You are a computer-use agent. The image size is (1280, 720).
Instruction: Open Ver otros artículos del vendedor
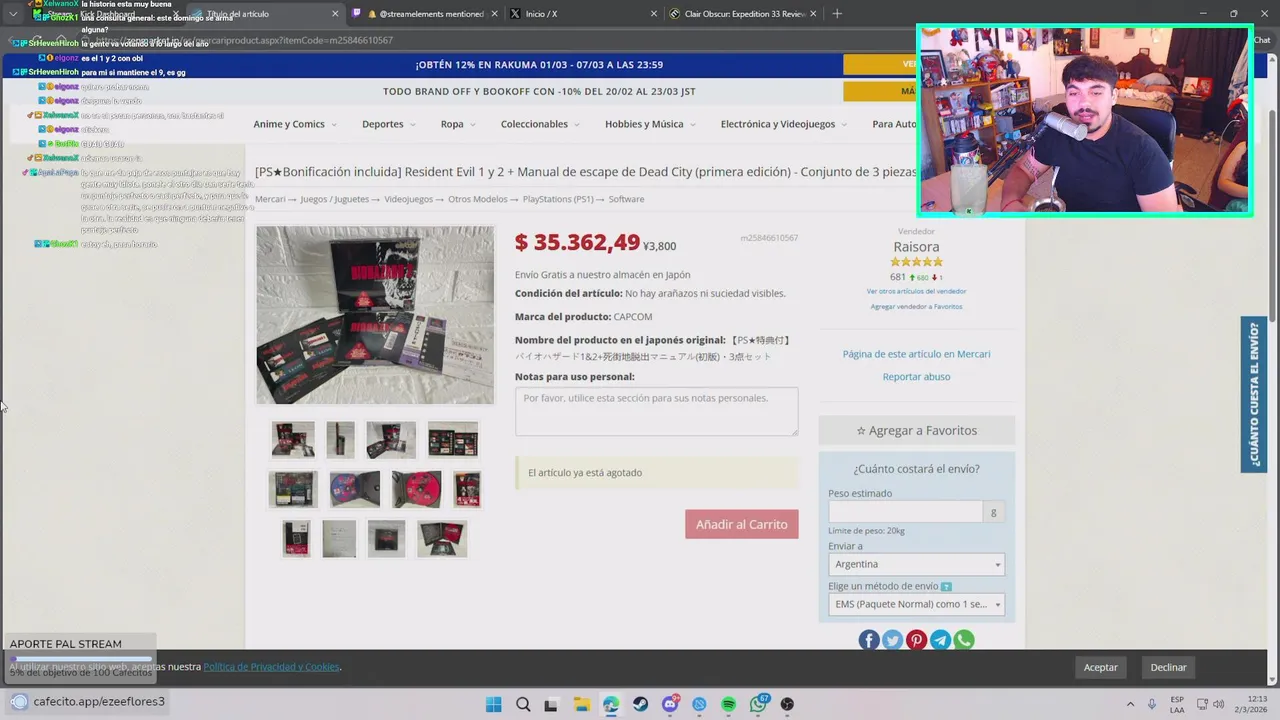point(916,291)
